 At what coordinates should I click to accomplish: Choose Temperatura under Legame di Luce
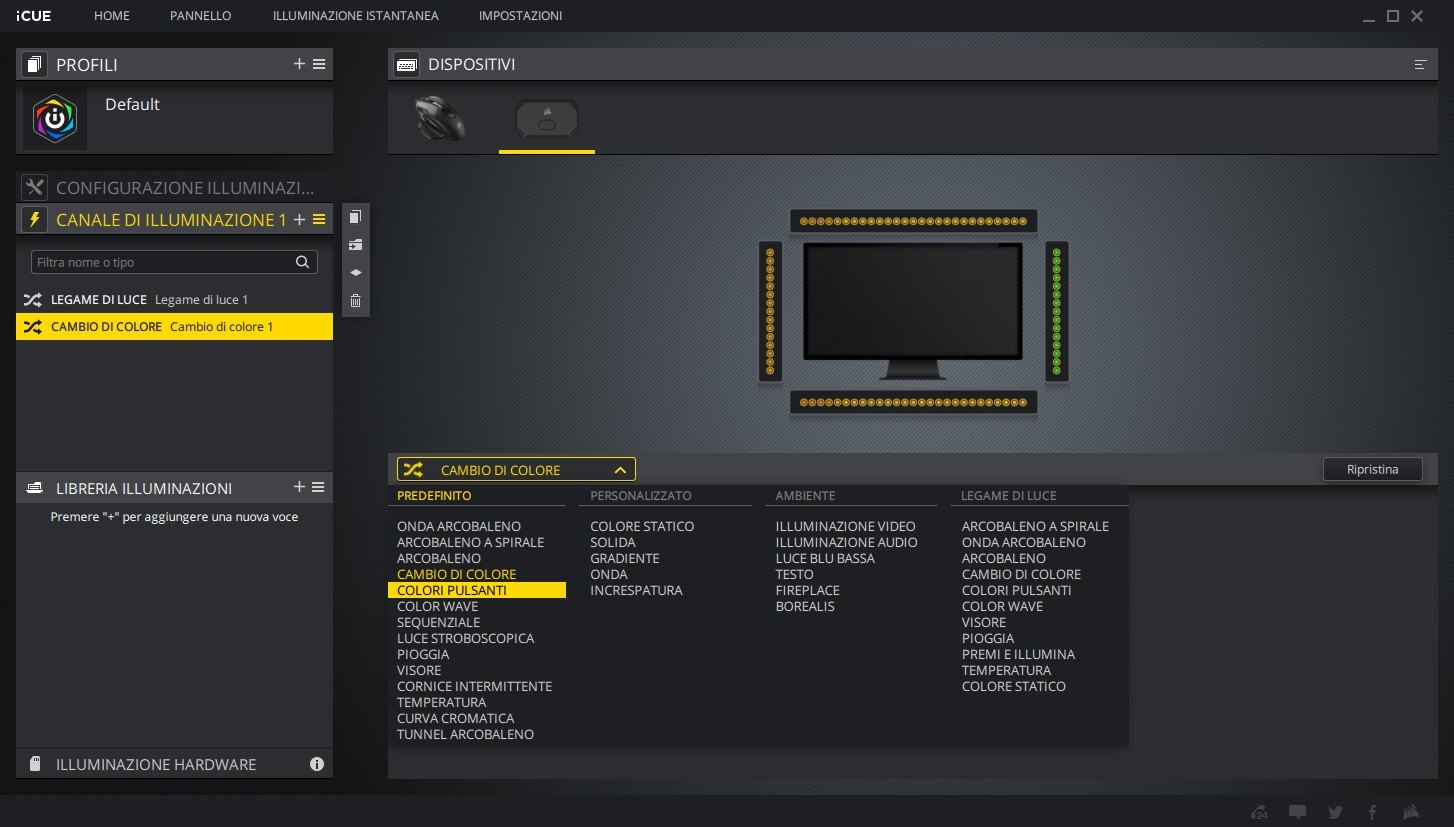point(1006,670)
